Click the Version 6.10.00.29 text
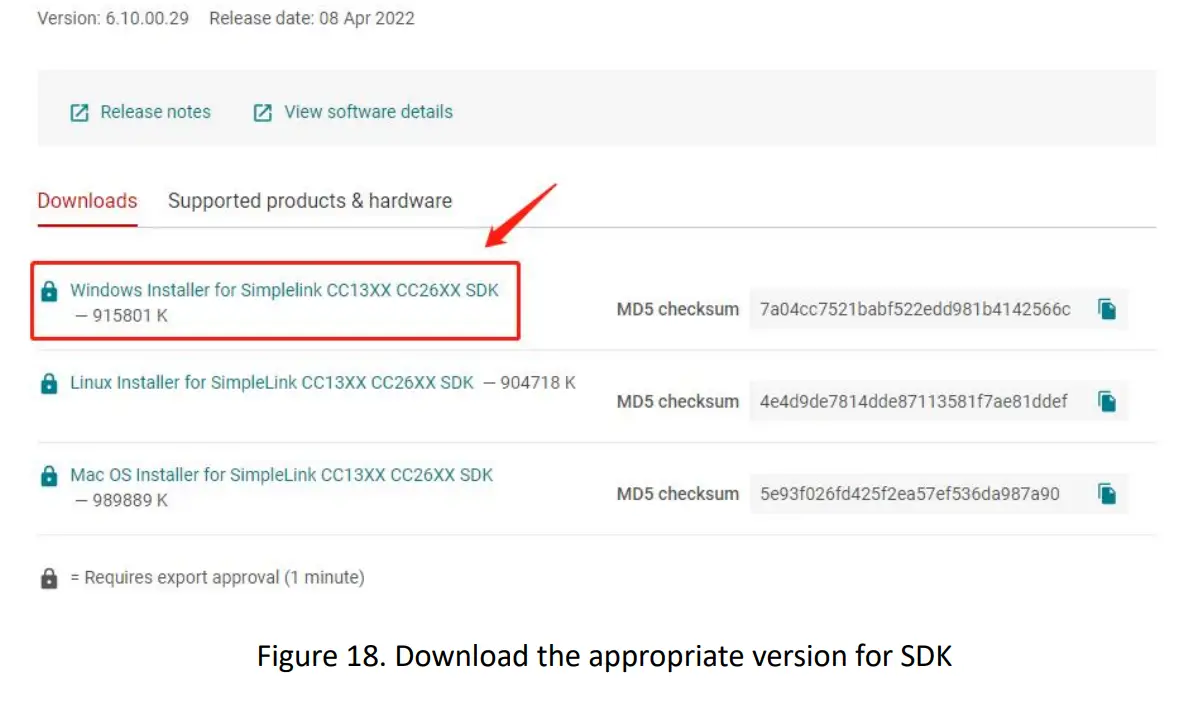Viewport: 1195px width, 701px height. pyautogui.click(x=113, y=18)
